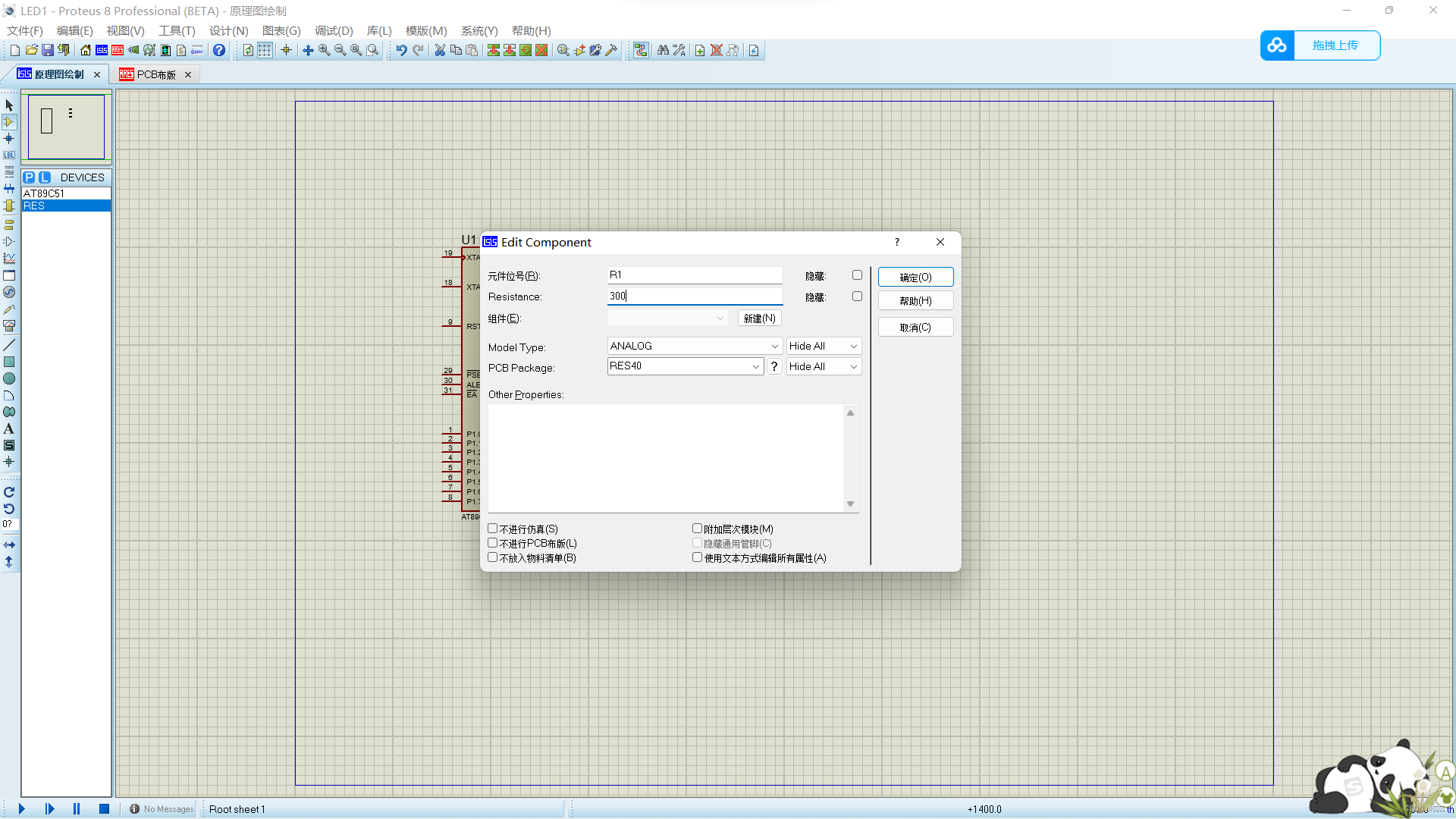Open the 调试(D) menu
1456x819 pixels.
point(334,31)
